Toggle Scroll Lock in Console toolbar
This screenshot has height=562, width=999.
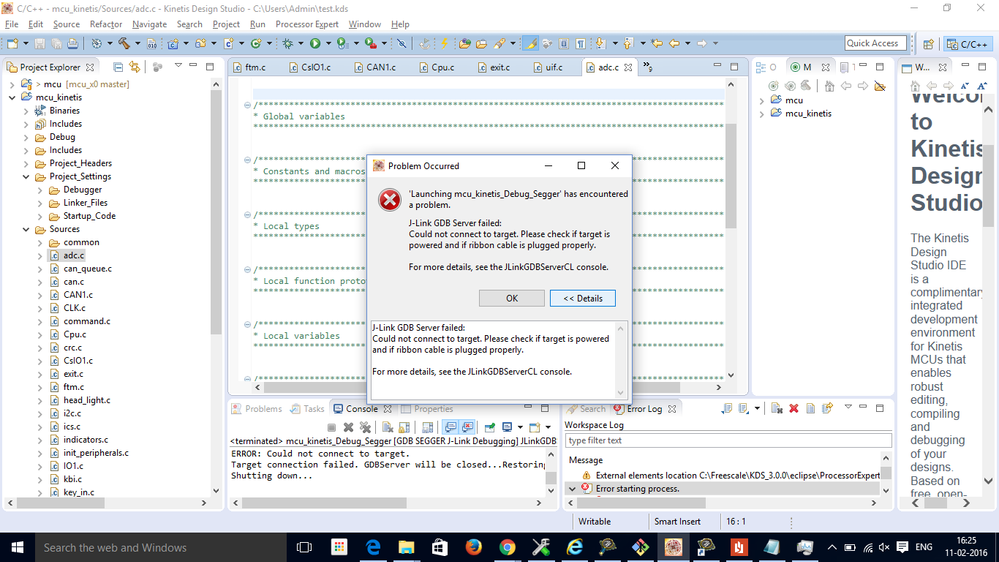coord(404,427)
